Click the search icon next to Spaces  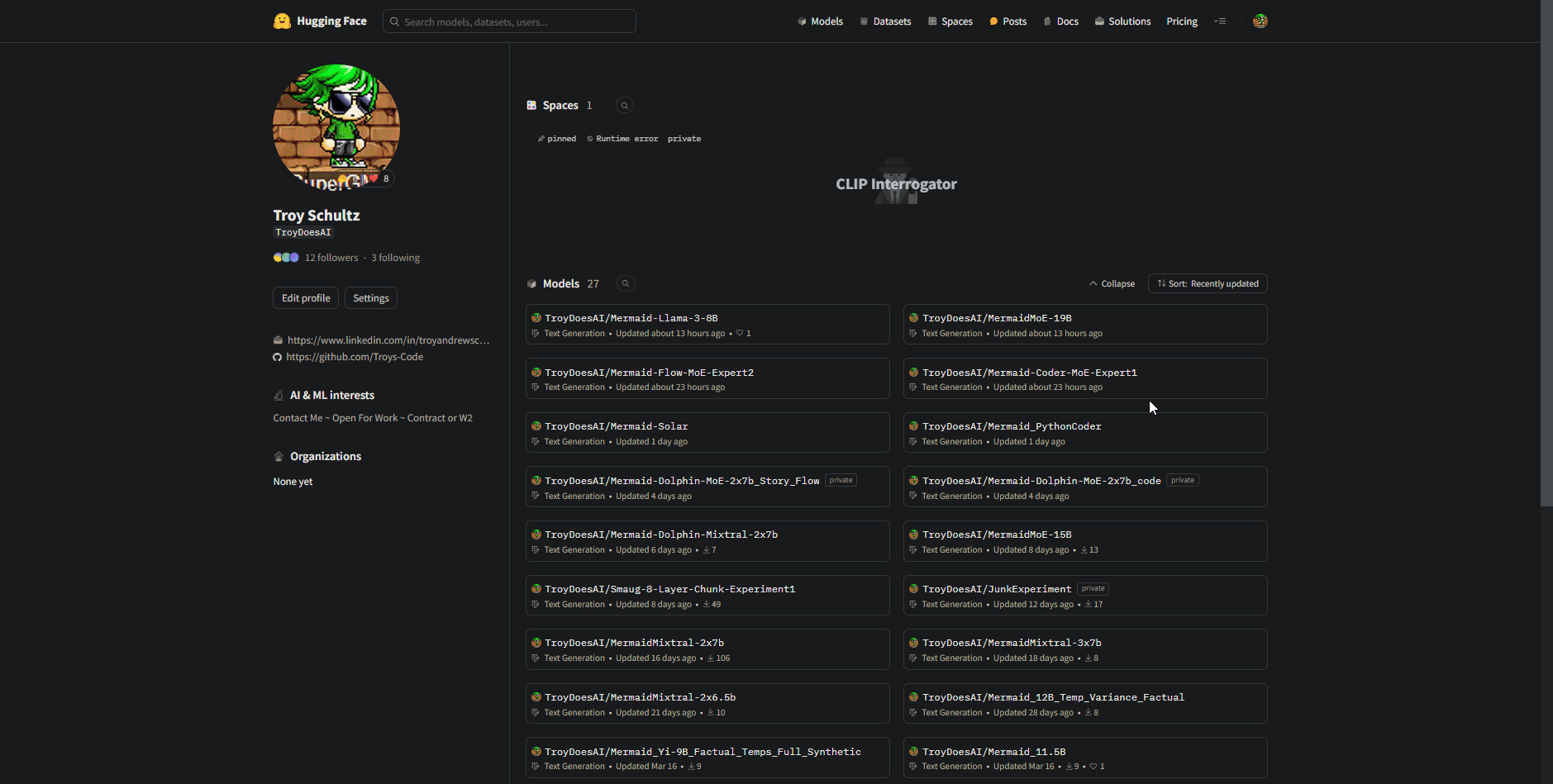[x=625, y=106]
